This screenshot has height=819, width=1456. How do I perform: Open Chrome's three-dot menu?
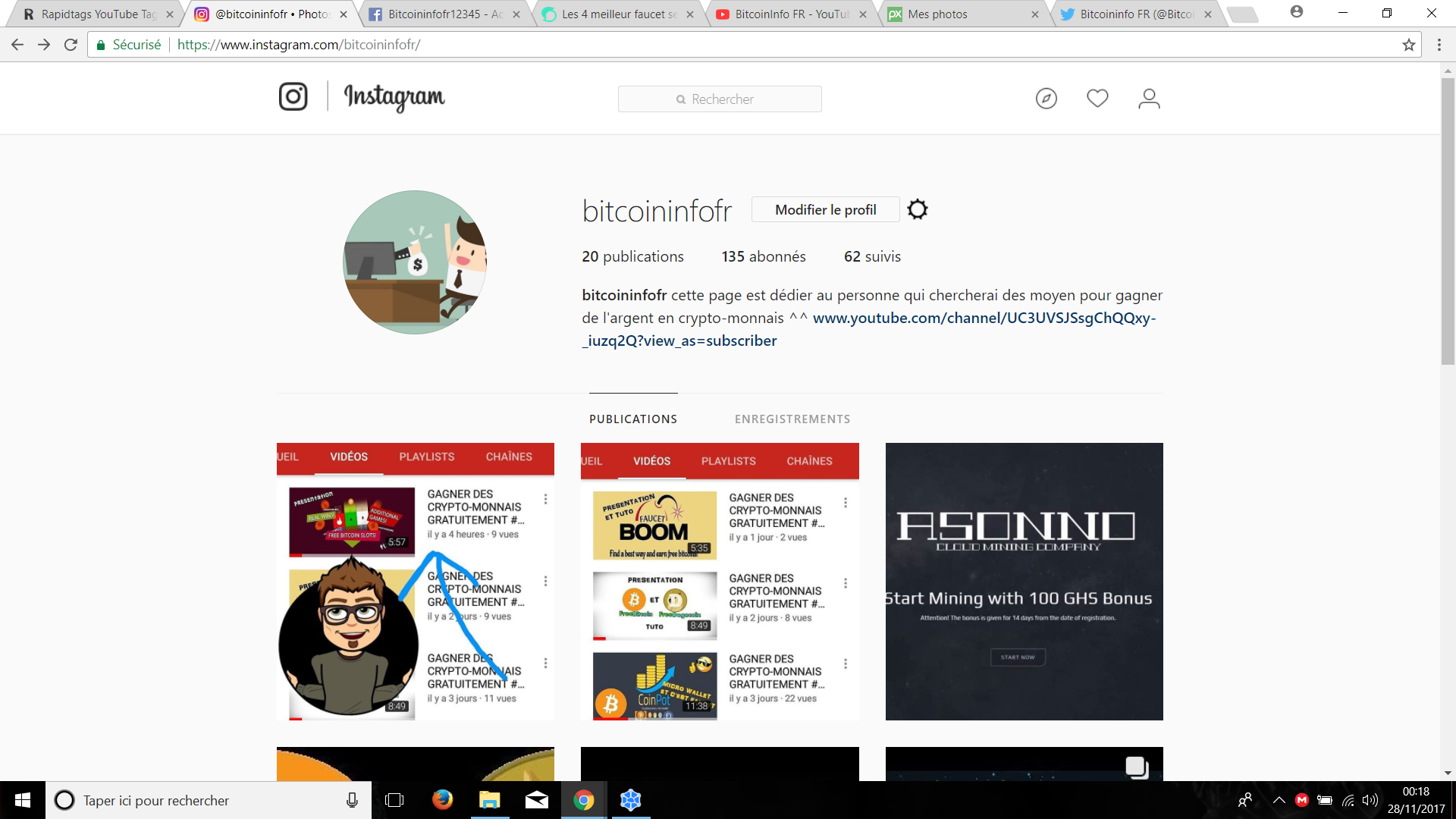tap(1439, 45)
